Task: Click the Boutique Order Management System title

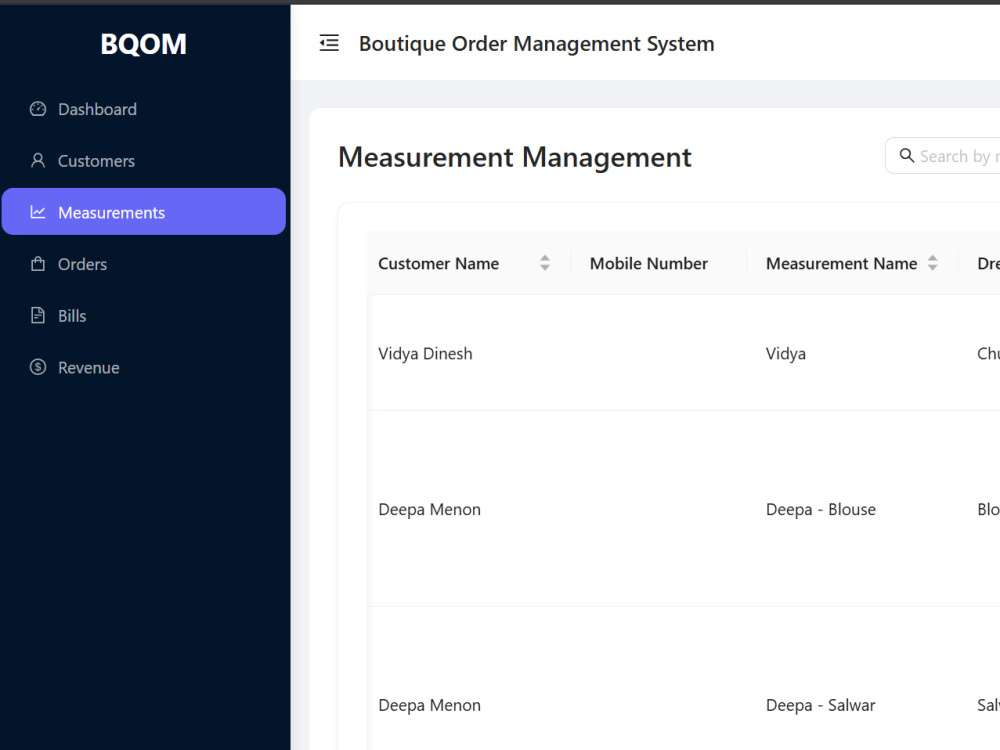Action: [536, 44]
